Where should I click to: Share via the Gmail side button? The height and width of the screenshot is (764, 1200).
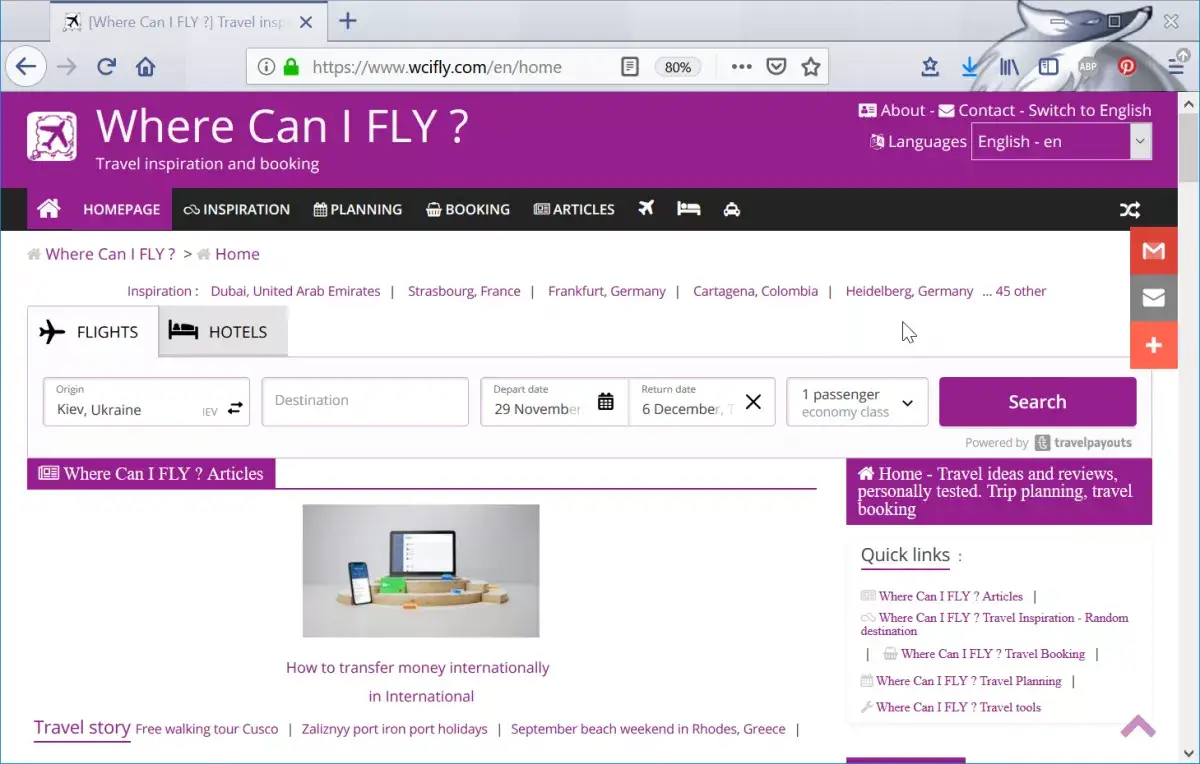[x=1154, y=251]
